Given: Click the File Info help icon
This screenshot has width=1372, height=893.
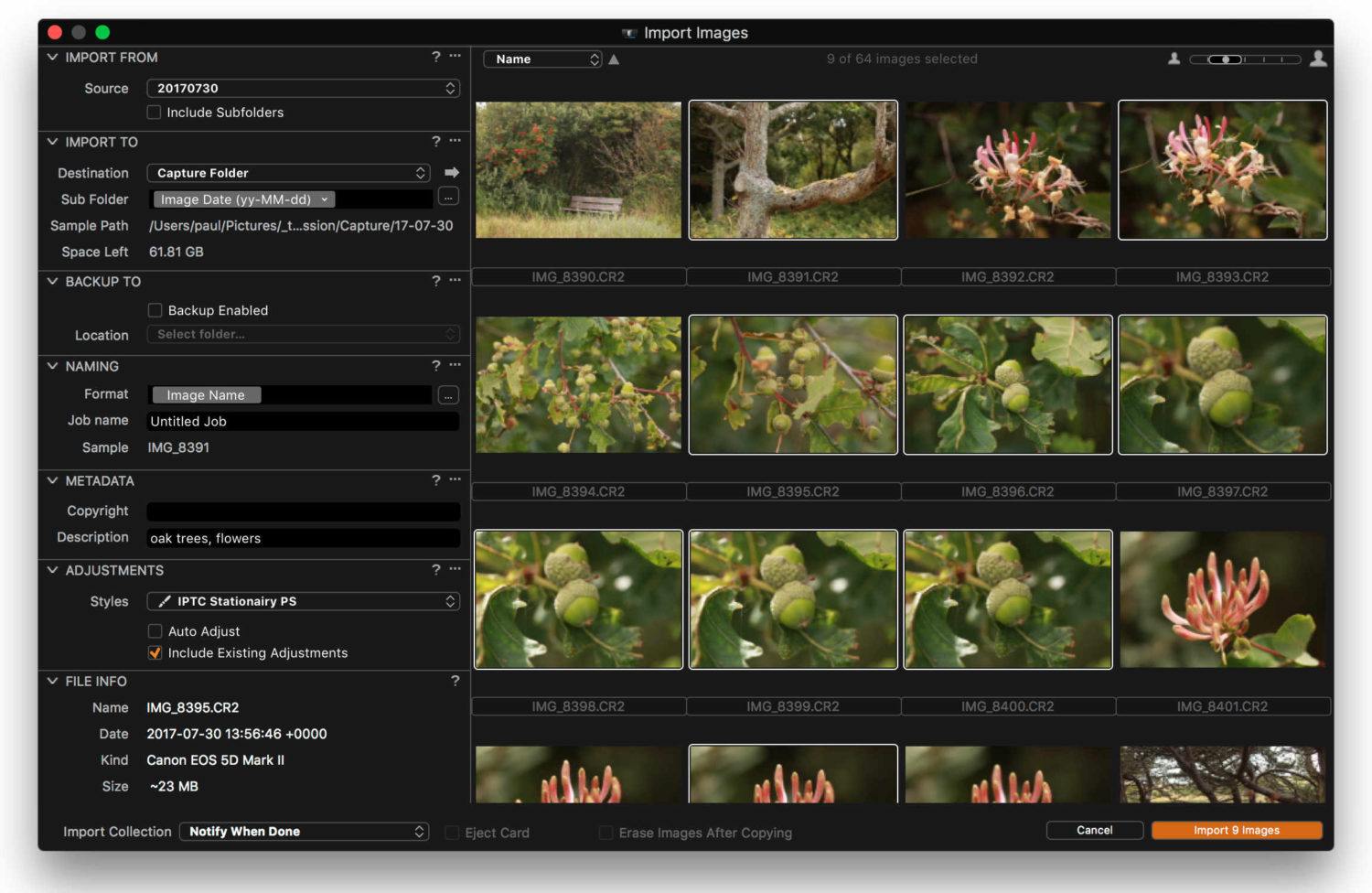Looking at the screenshot, I should [x=456, y=681].
